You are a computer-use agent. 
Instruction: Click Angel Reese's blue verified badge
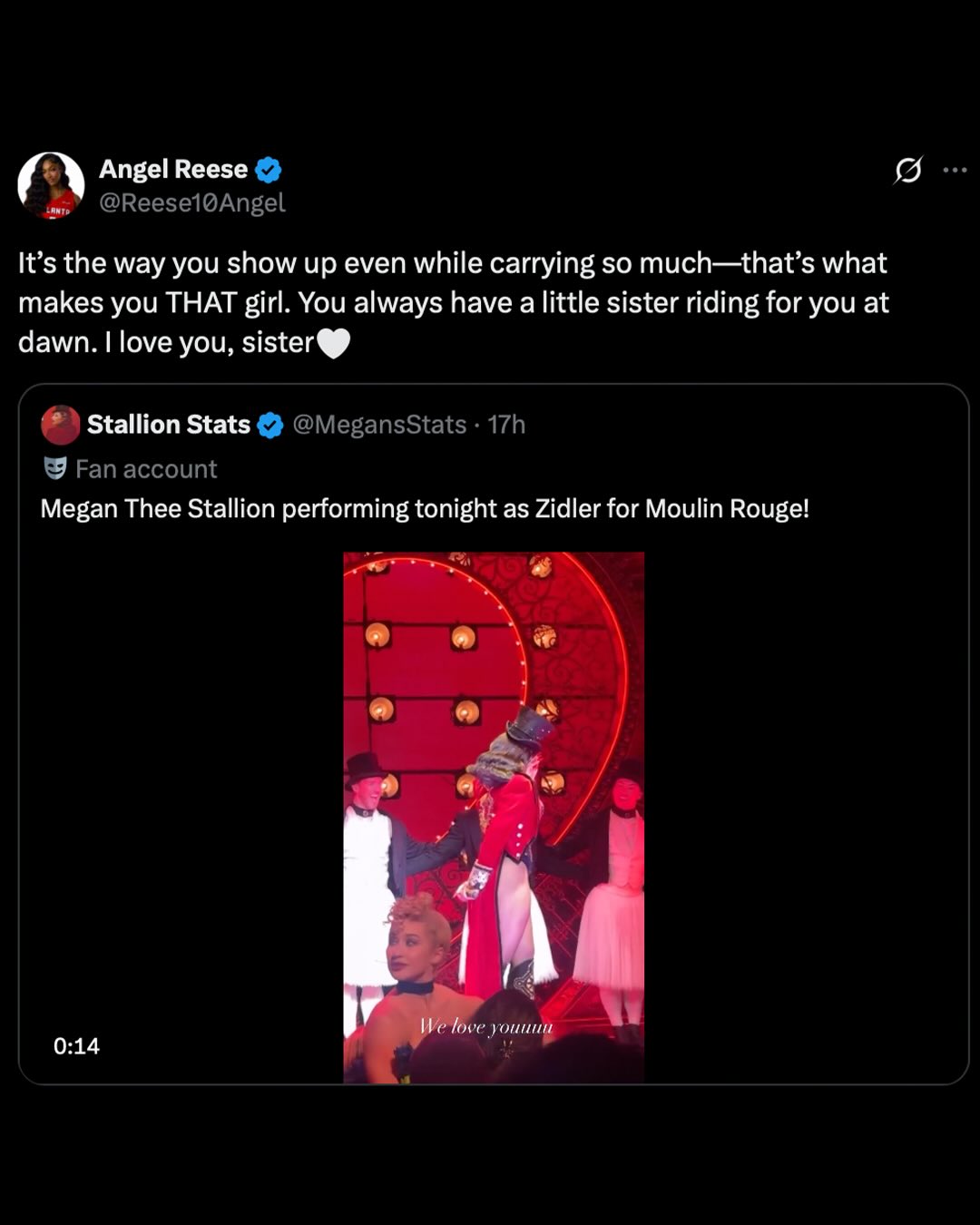pyautogui.click(x=268, y=170)
